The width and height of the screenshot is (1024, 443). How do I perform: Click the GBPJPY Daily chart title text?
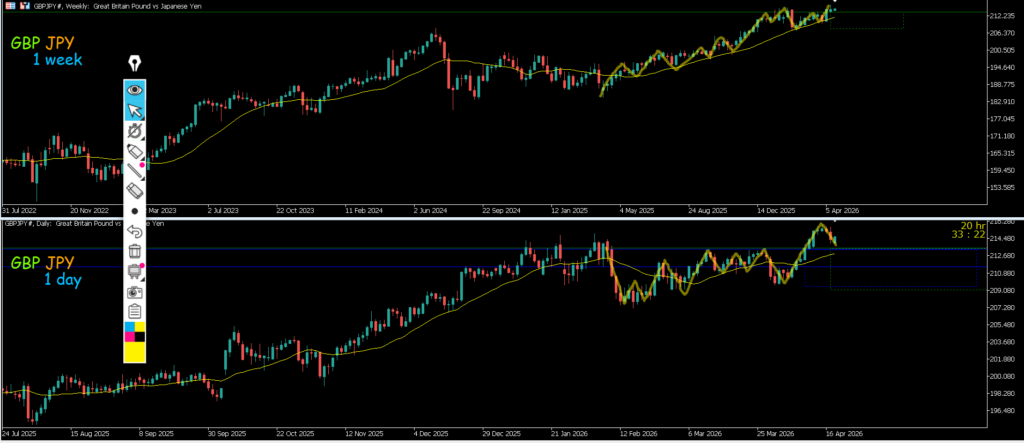click(x=60, y=223)
